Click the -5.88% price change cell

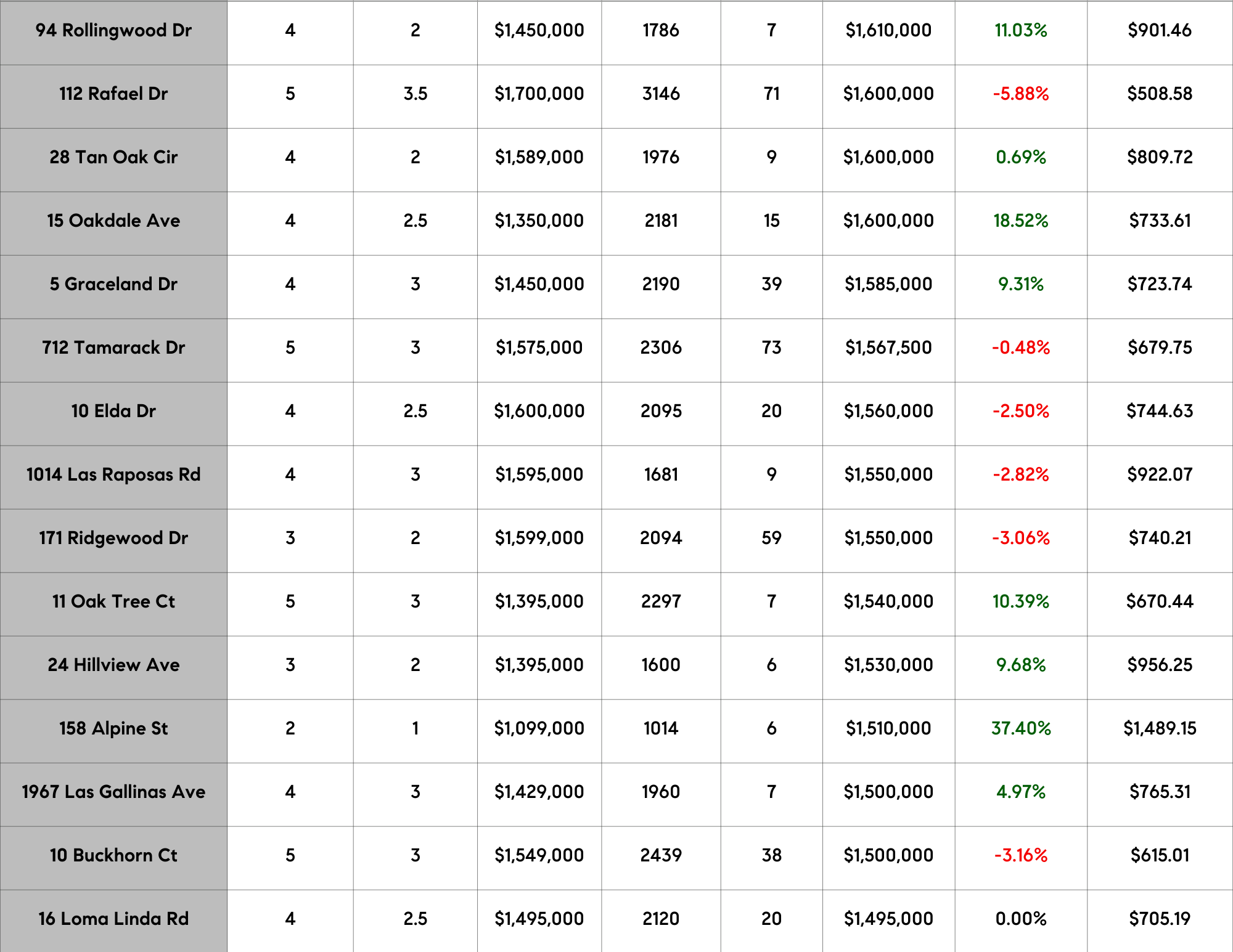pos(1020,94)
